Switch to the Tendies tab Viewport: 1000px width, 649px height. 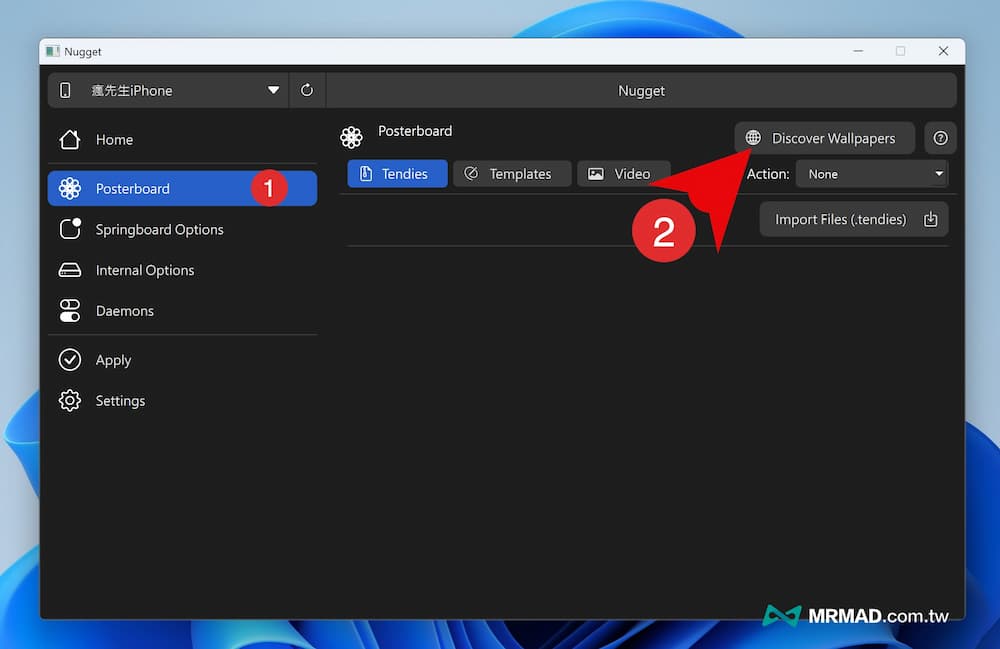[397, 174]
